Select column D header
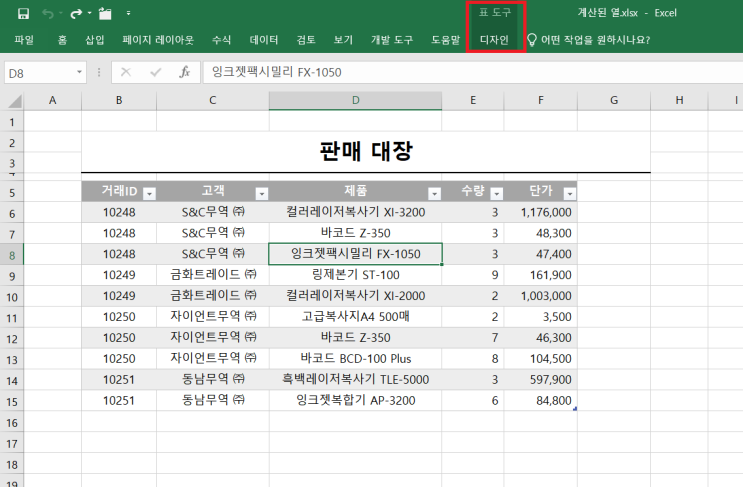The height and width of the screenshot is (487, 743). [x=355, y=100]
